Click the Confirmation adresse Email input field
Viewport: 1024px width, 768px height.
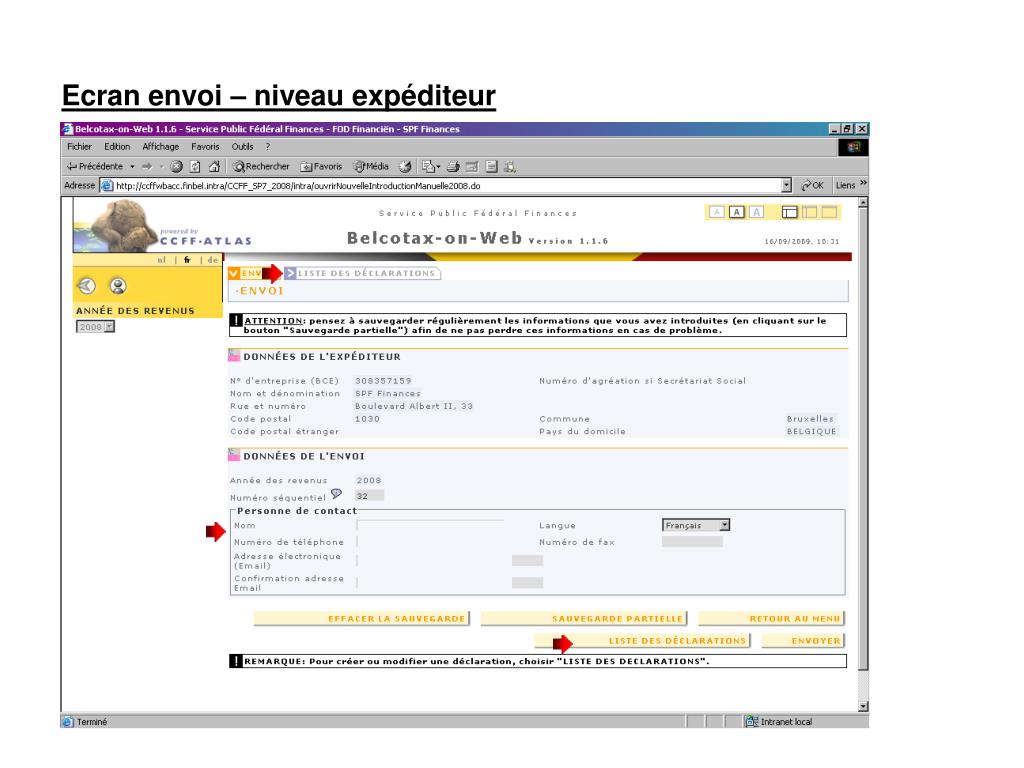click(430, 583)
